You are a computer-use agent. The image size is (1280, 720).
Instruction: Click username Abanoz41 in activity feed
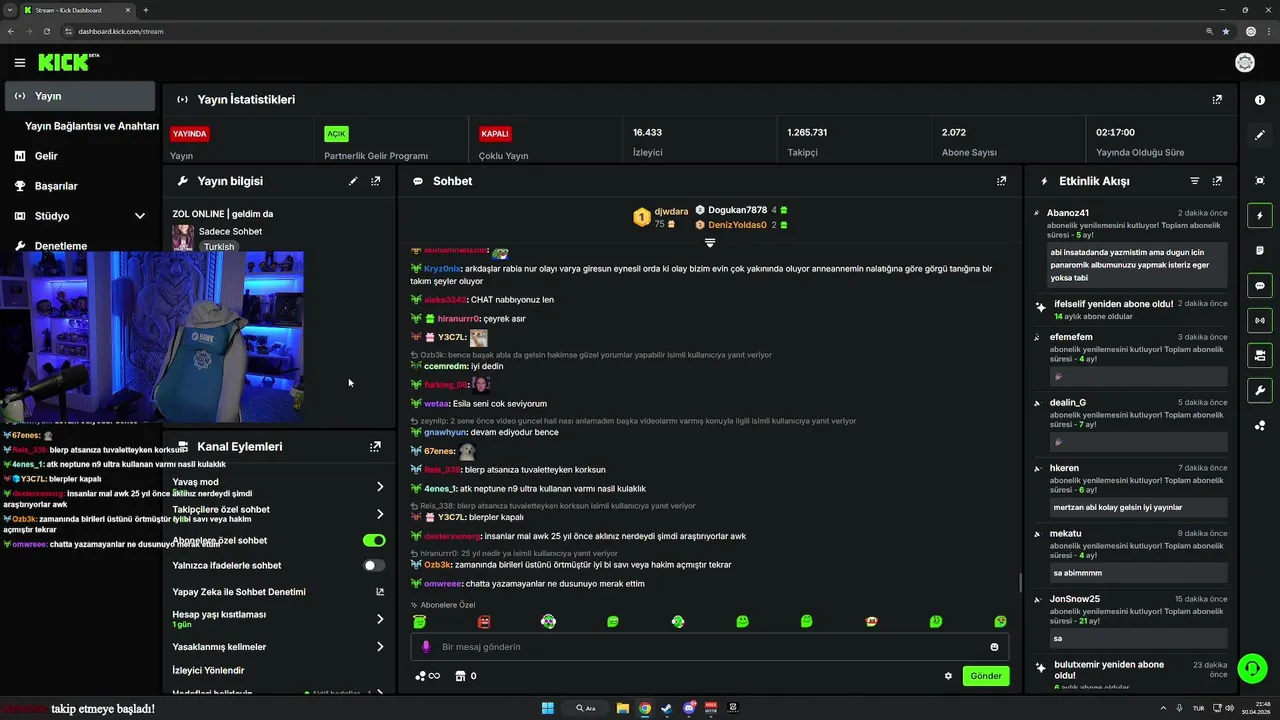click(1068, 213)
